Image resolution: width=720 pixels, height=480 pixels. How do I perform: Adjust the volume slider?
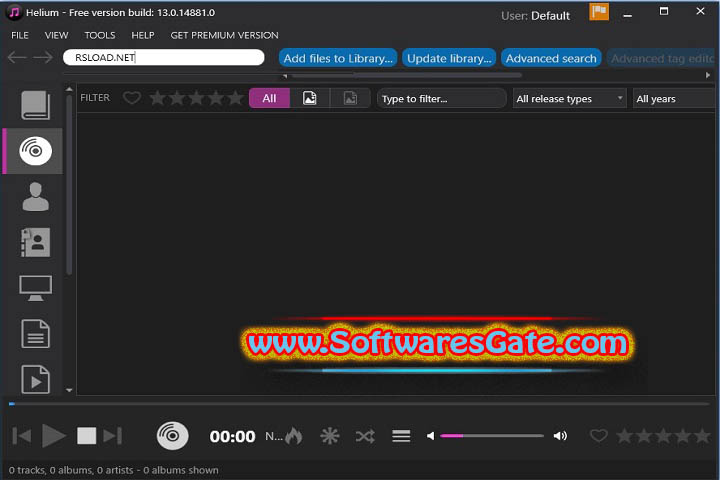(x=492, y=435)
